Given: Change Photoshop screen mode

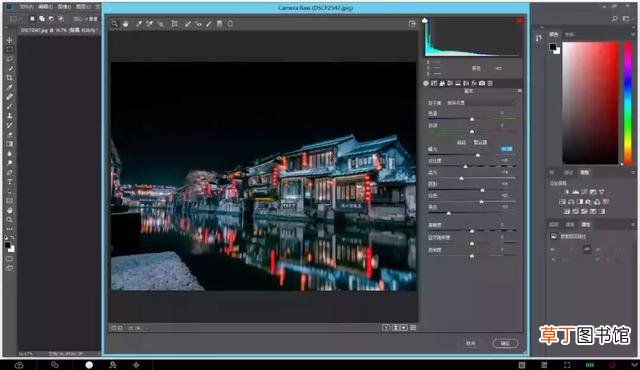Looking at the screenshot, I should coord(10,268).
